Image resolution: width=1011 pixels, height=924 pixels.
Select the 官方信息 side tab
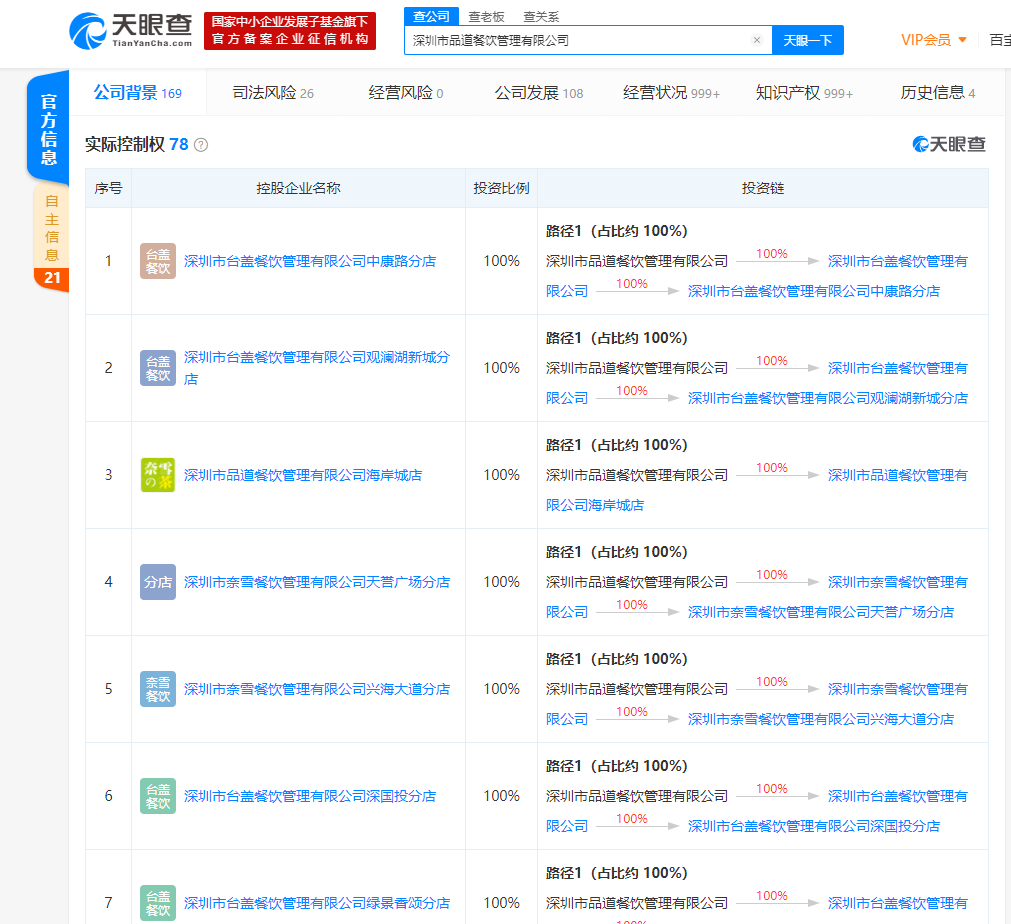[49, 129]
